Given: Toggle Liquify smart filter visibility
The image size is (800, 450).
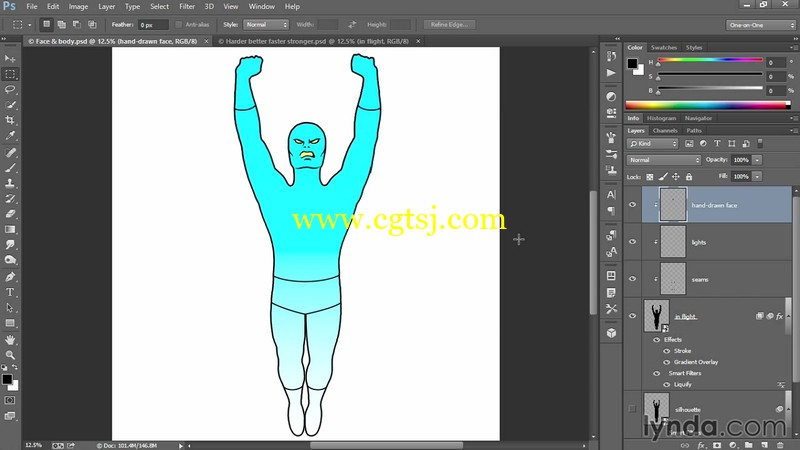Looking at the screenshot, I should pyautogui.click(x=666, y=385).
